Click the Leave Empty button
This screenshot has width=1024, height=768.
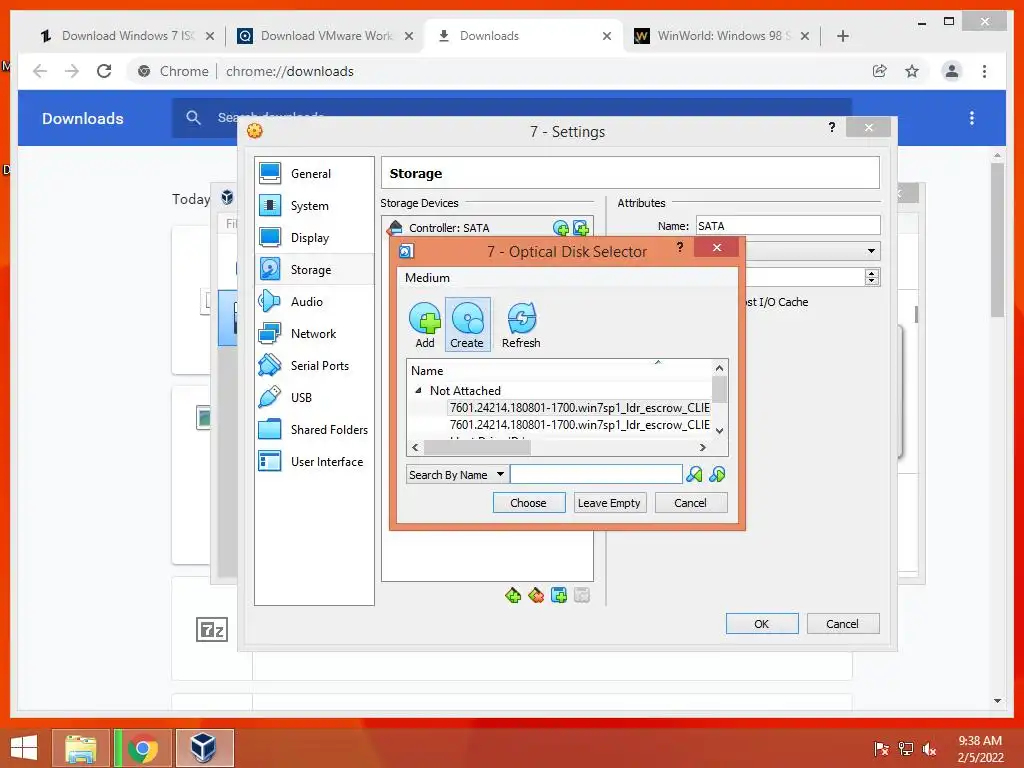[x=609, y=503]
